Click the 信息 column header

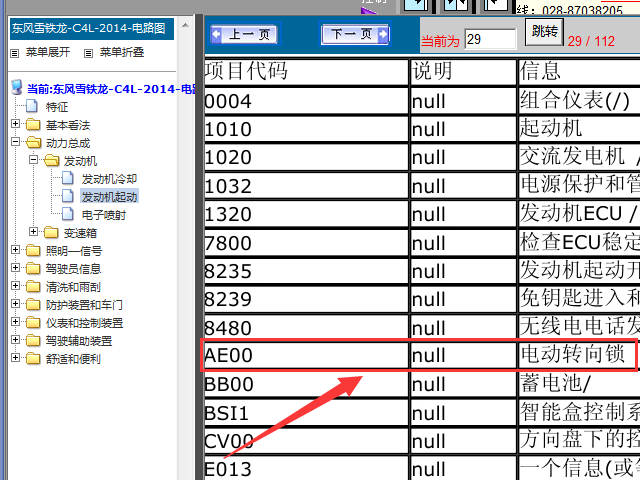point(579,72)
